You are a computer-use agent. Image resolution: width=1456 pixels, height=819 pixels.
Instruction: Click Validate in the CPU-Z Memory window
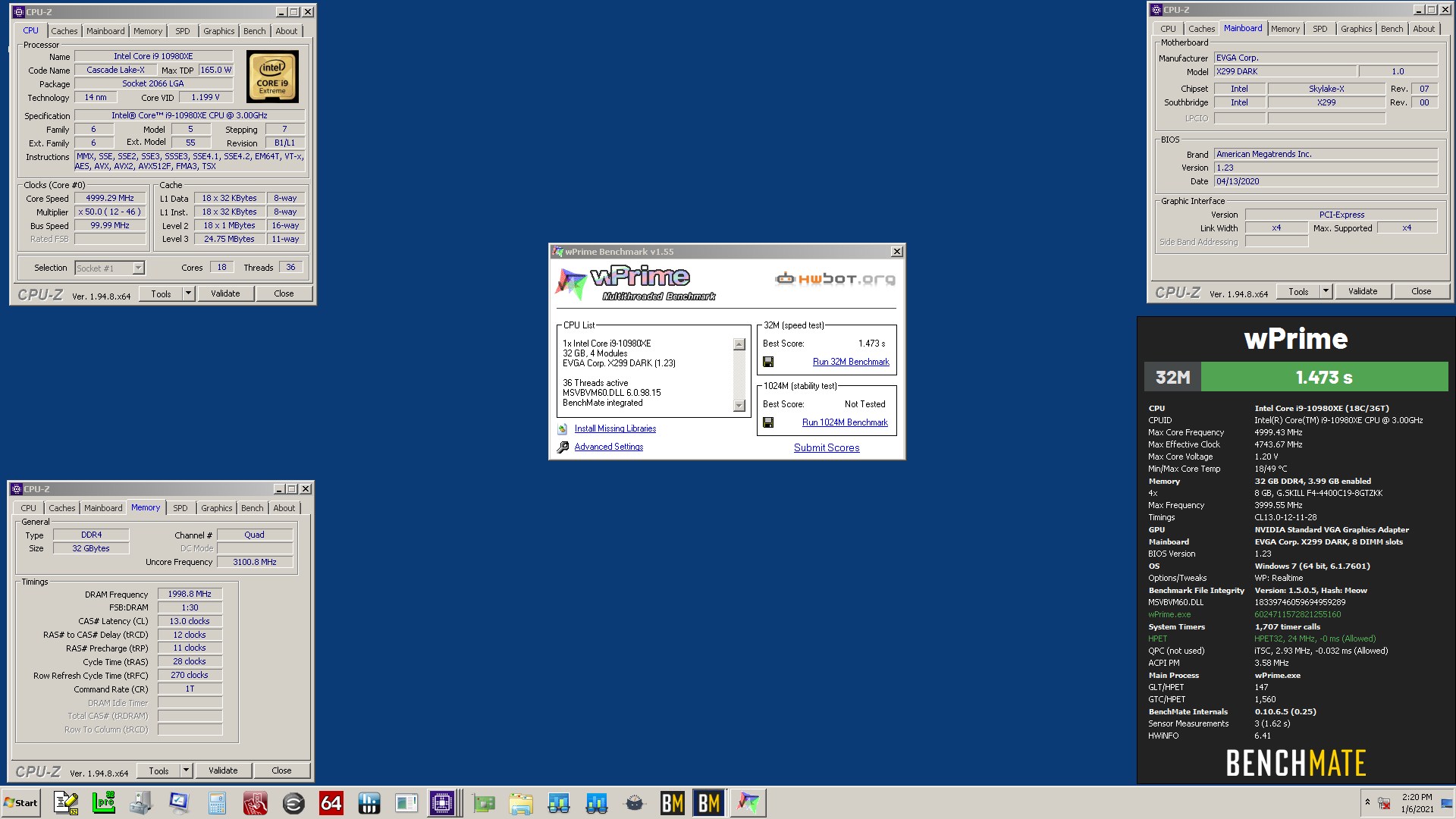223,770
